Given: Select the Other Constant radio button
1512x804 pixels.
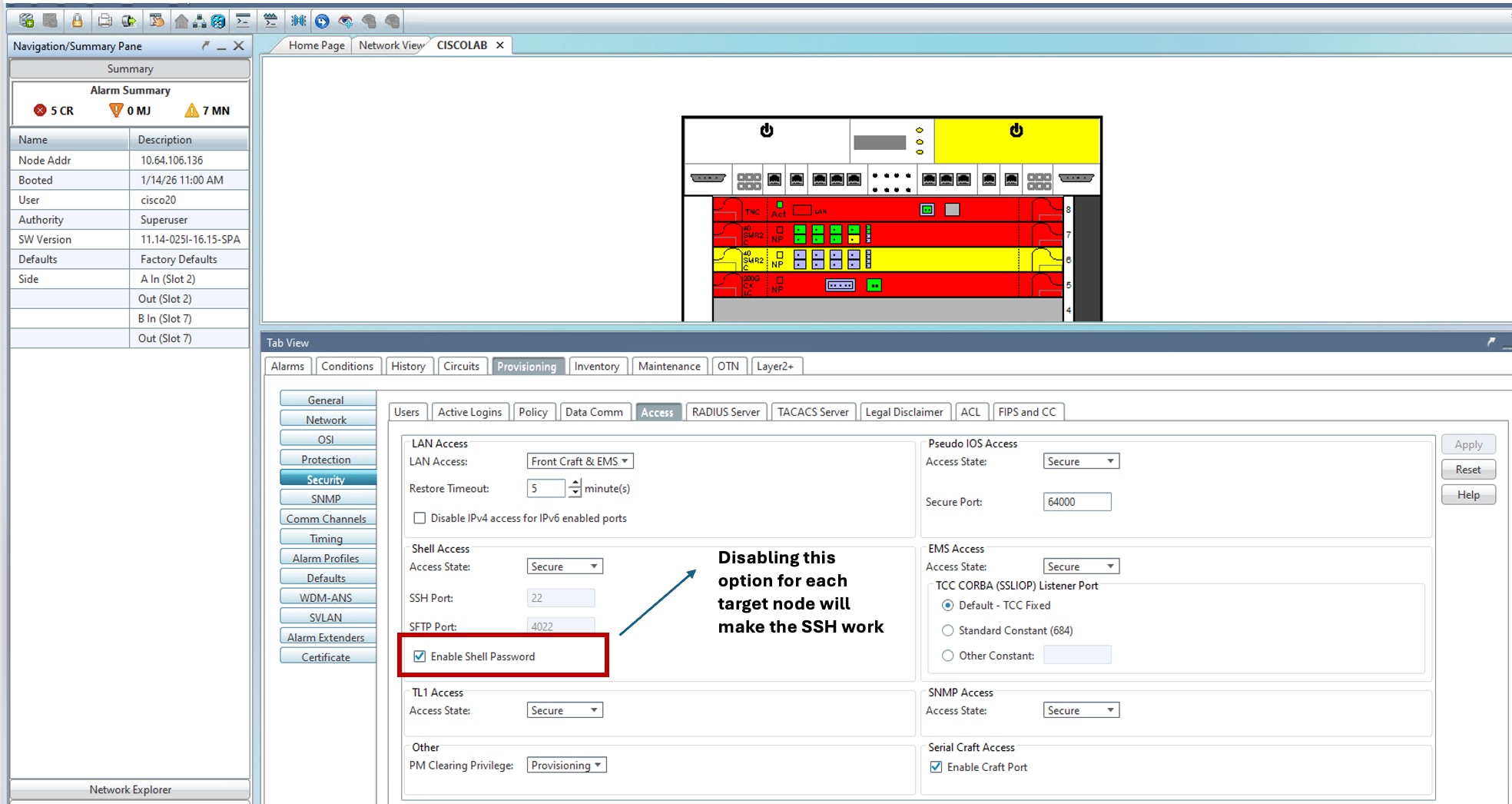Looking at the screenshot, I should click(x=948, y=656).
